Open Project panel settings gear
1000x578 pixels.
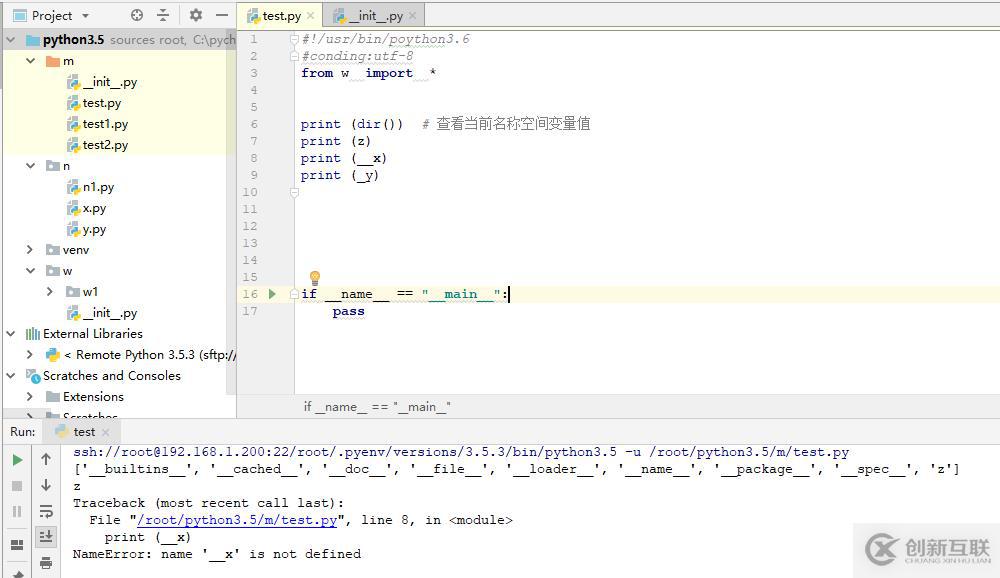196,15
